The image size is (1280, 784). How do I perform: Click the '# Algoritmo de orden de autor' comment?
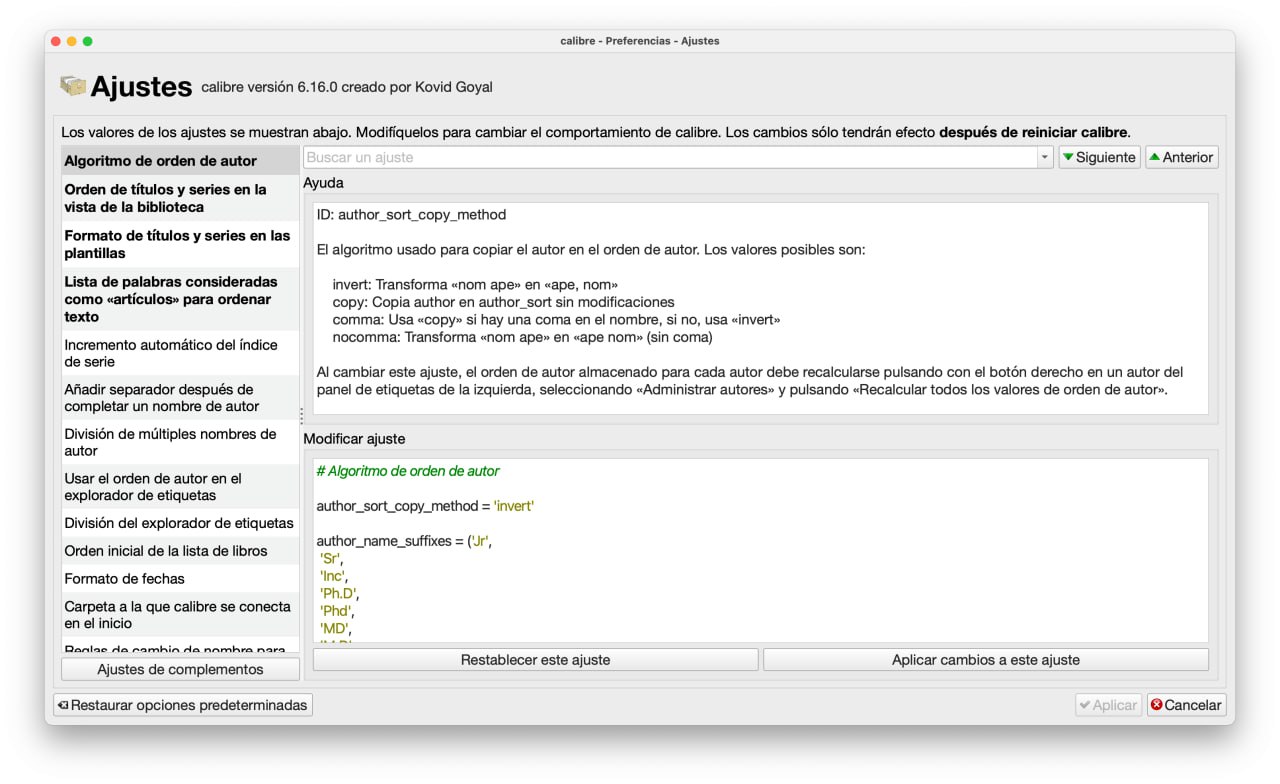[x=408, y=471]
